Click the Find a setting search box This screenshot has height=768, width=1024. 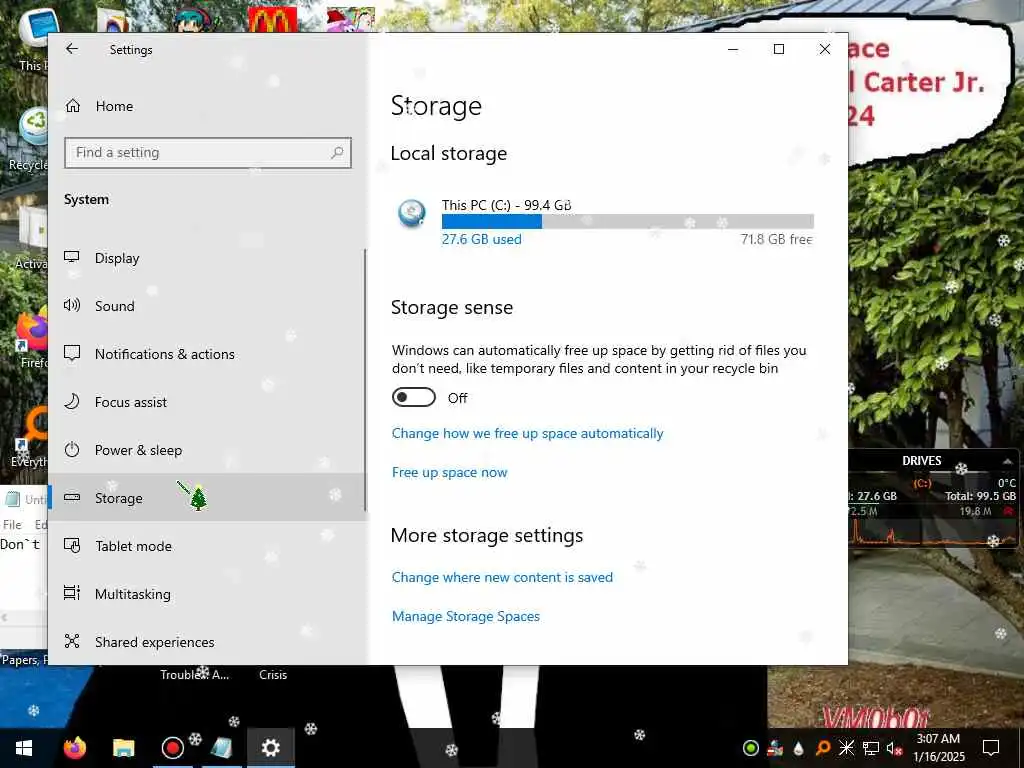[208, 153]
